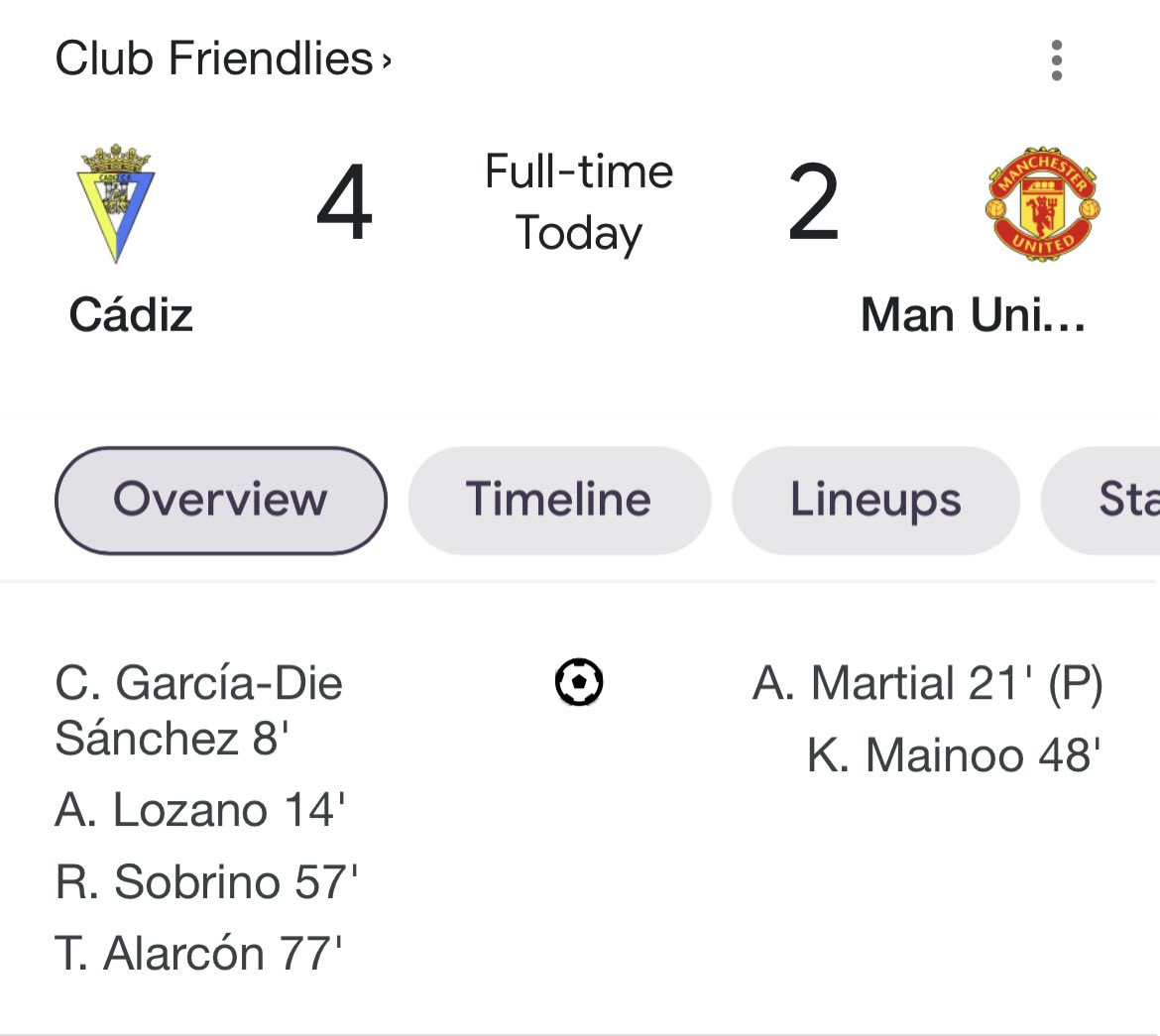1160x1036 pixels.
Task: Click Man United's score of 2
Action: (x=814, y=203)
